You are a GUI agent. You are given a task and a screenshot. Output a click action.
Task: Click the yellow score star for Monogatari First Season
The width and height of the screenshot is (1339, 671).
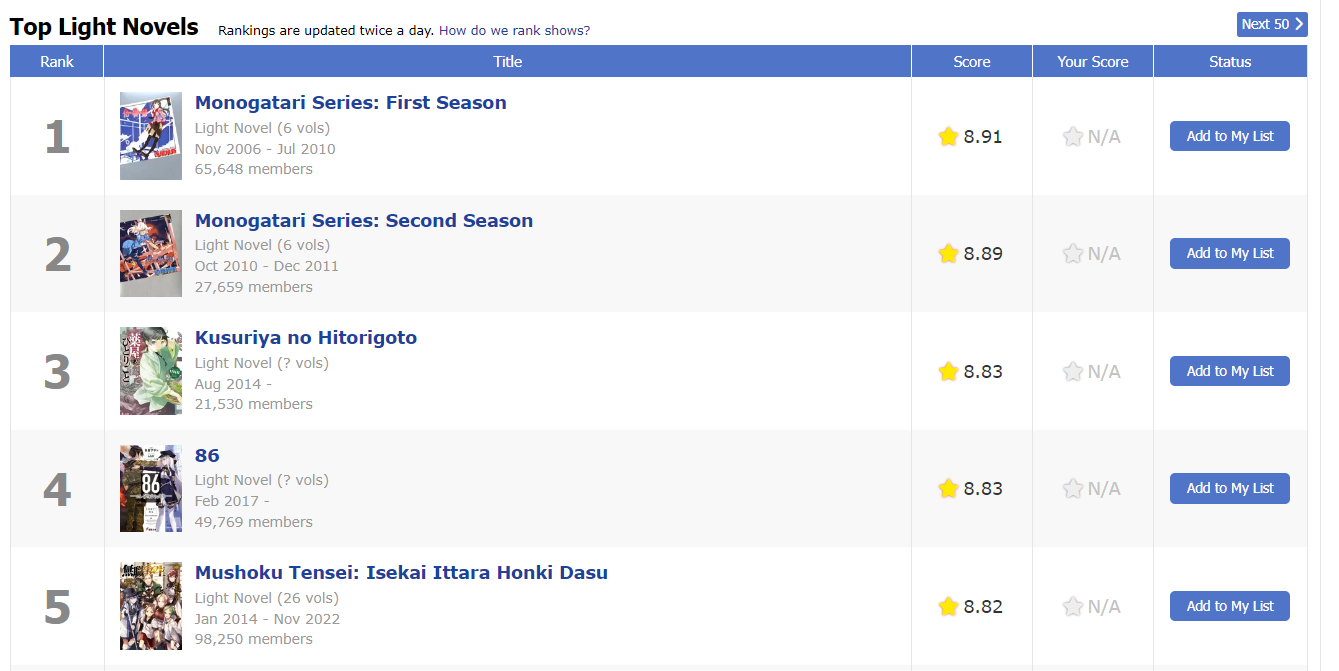point(948,136)
